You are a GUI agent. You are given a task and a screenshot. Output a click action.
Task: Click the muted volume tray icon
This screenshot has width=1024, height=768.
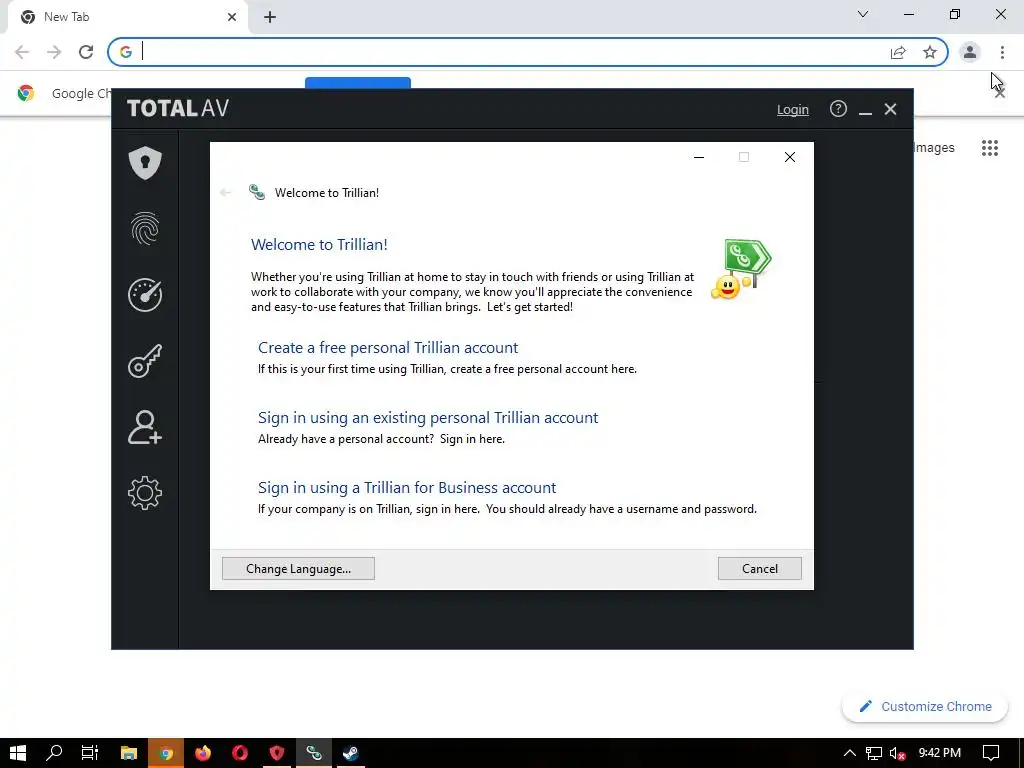pos(898,753)
